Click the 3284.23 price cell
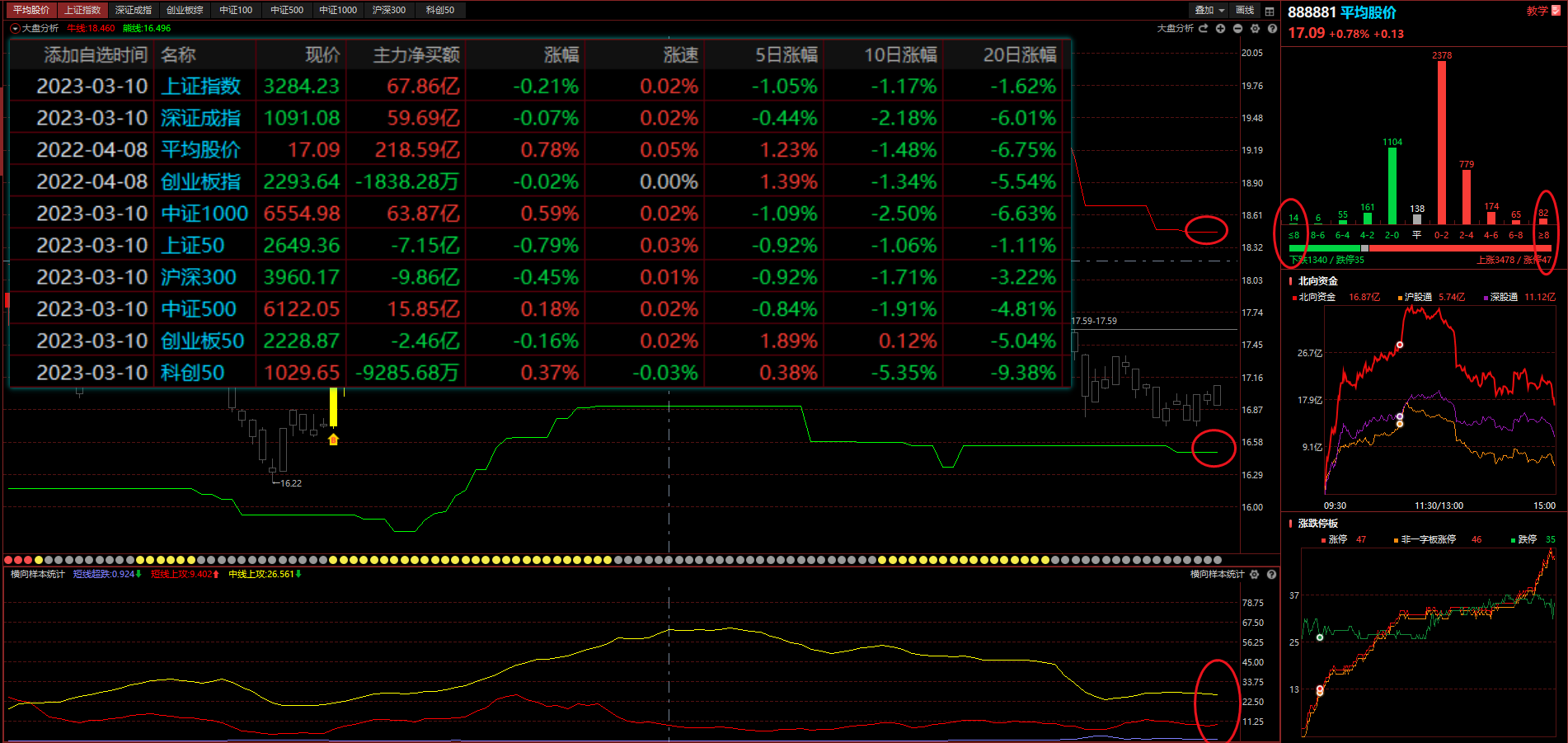The image size is (1568, 743). click(301, 86)
